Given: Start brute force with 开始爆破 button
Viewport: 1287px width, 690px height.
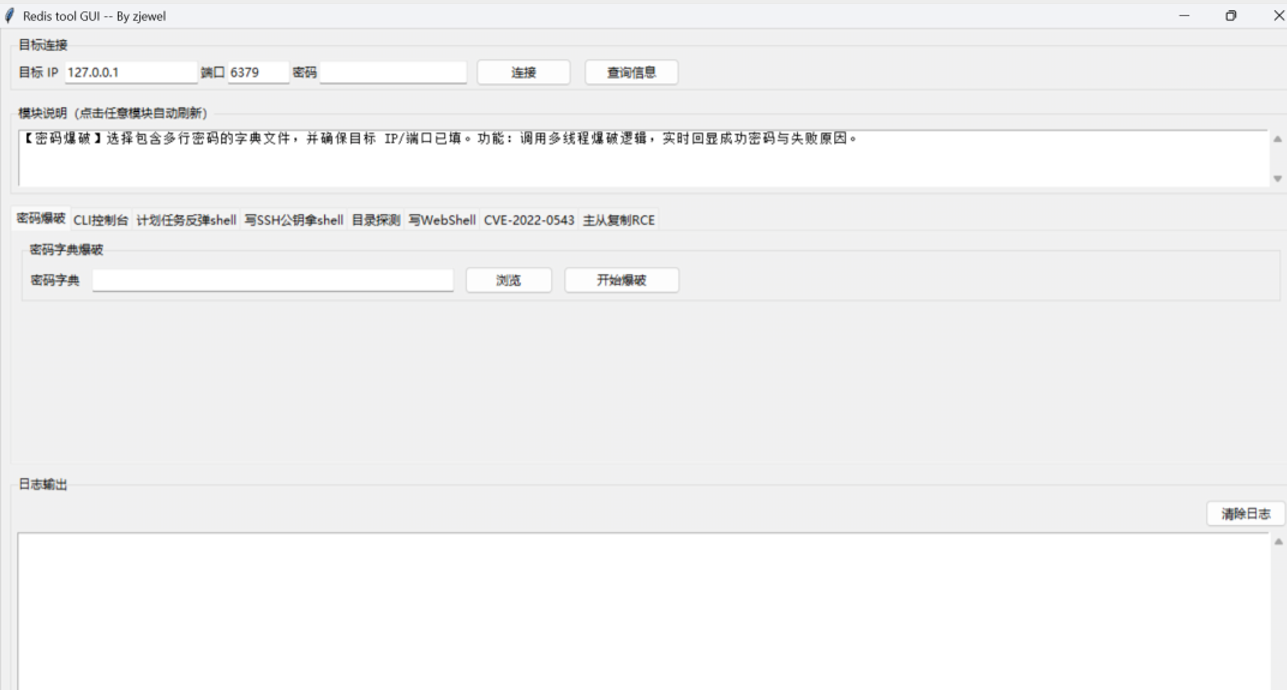Looking at the screenshot, I should [x=621, y=280].
